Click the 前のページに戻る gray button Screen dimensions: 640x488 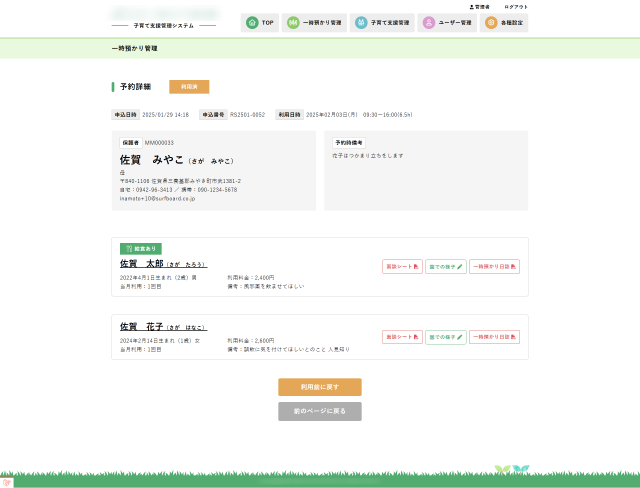click(320, 411)
